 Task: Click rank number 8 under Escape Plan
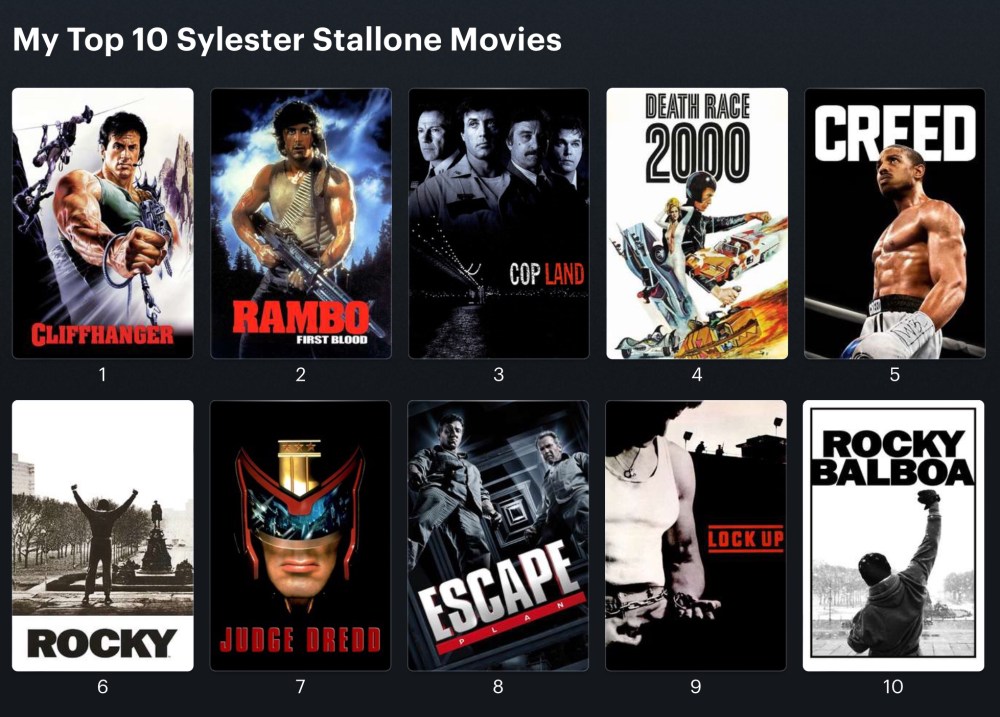tap(498, 686)
